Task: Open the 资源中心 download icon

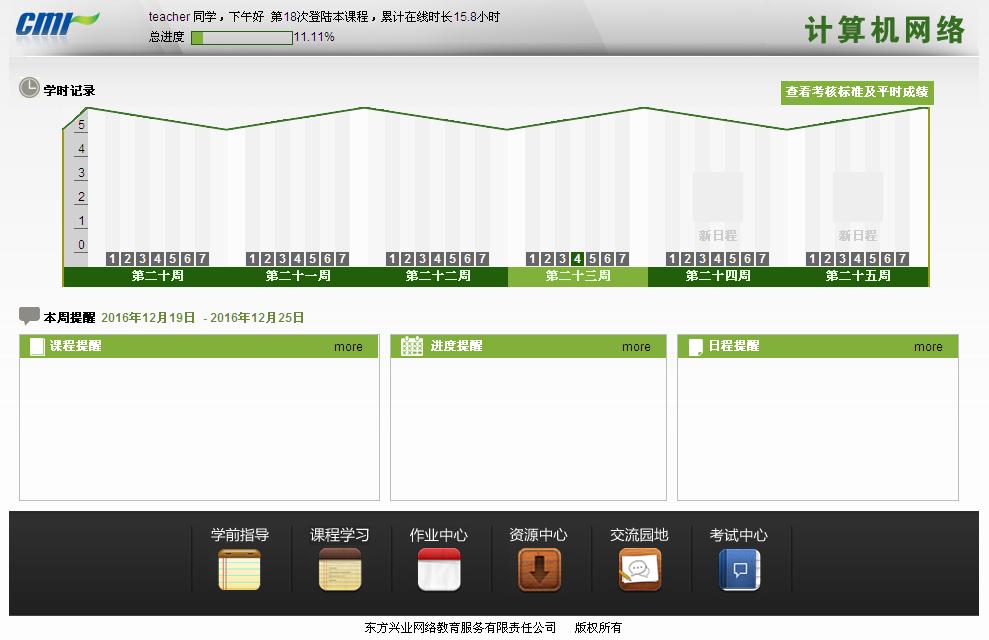Action: [x=538, y=569]
